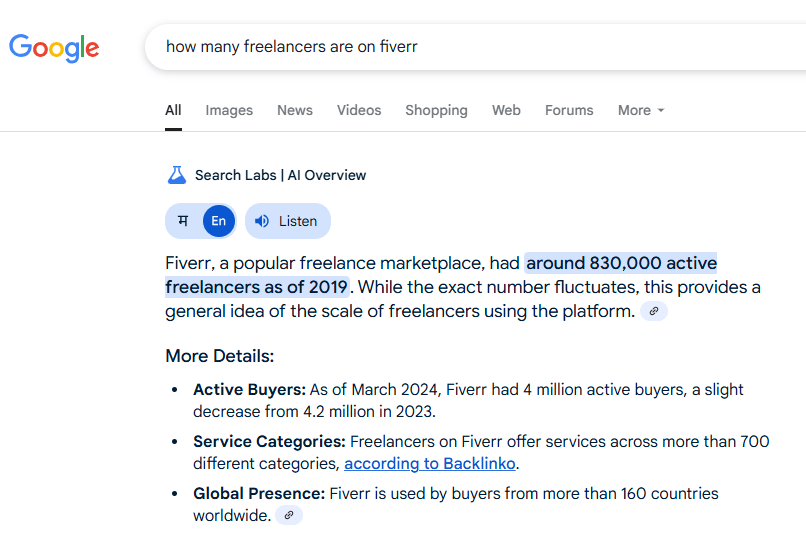Click the 'More Details:' heading
The image size is (806, 552).
pos(219,356)
